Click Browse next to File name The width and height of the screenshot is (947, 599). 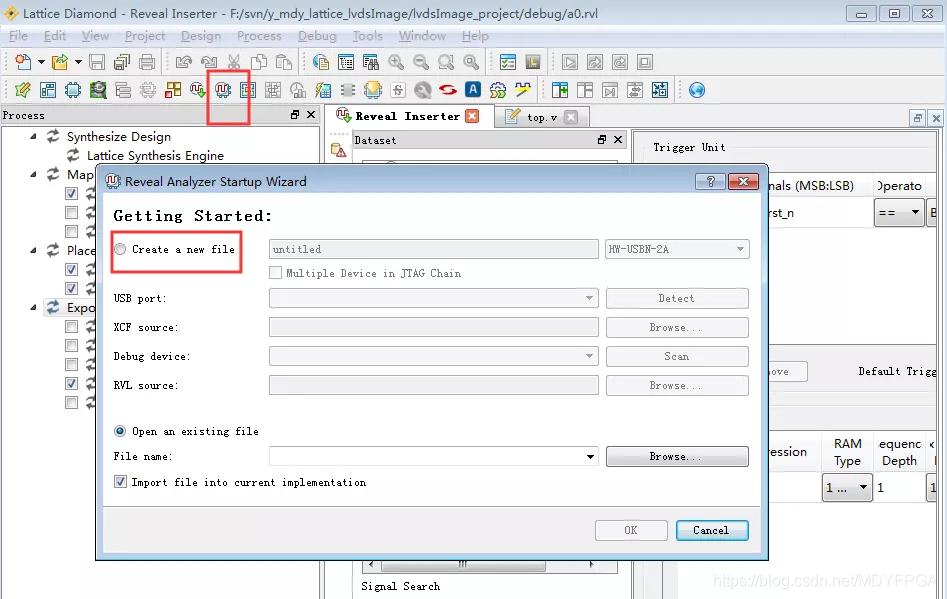677,456
